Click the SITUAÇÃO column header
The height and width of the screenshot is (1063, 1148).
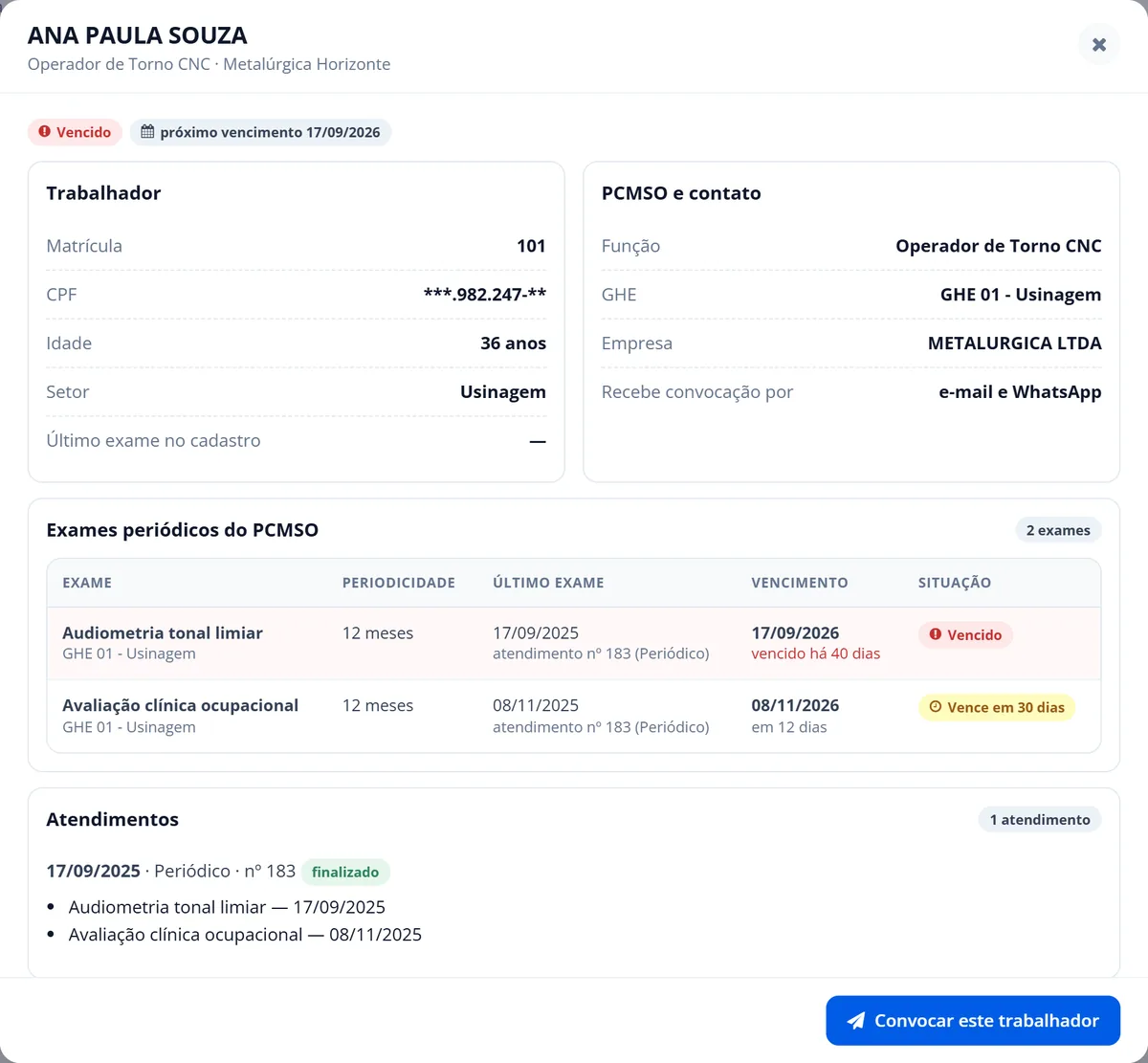[x=955, y=583]
